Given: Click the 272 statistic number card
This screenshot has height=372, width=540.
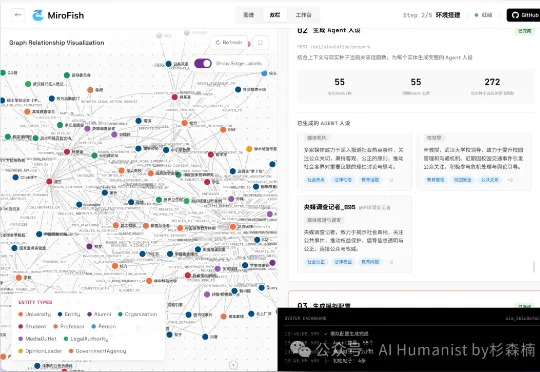Looking at the screenshot, I should click(492, 86).
